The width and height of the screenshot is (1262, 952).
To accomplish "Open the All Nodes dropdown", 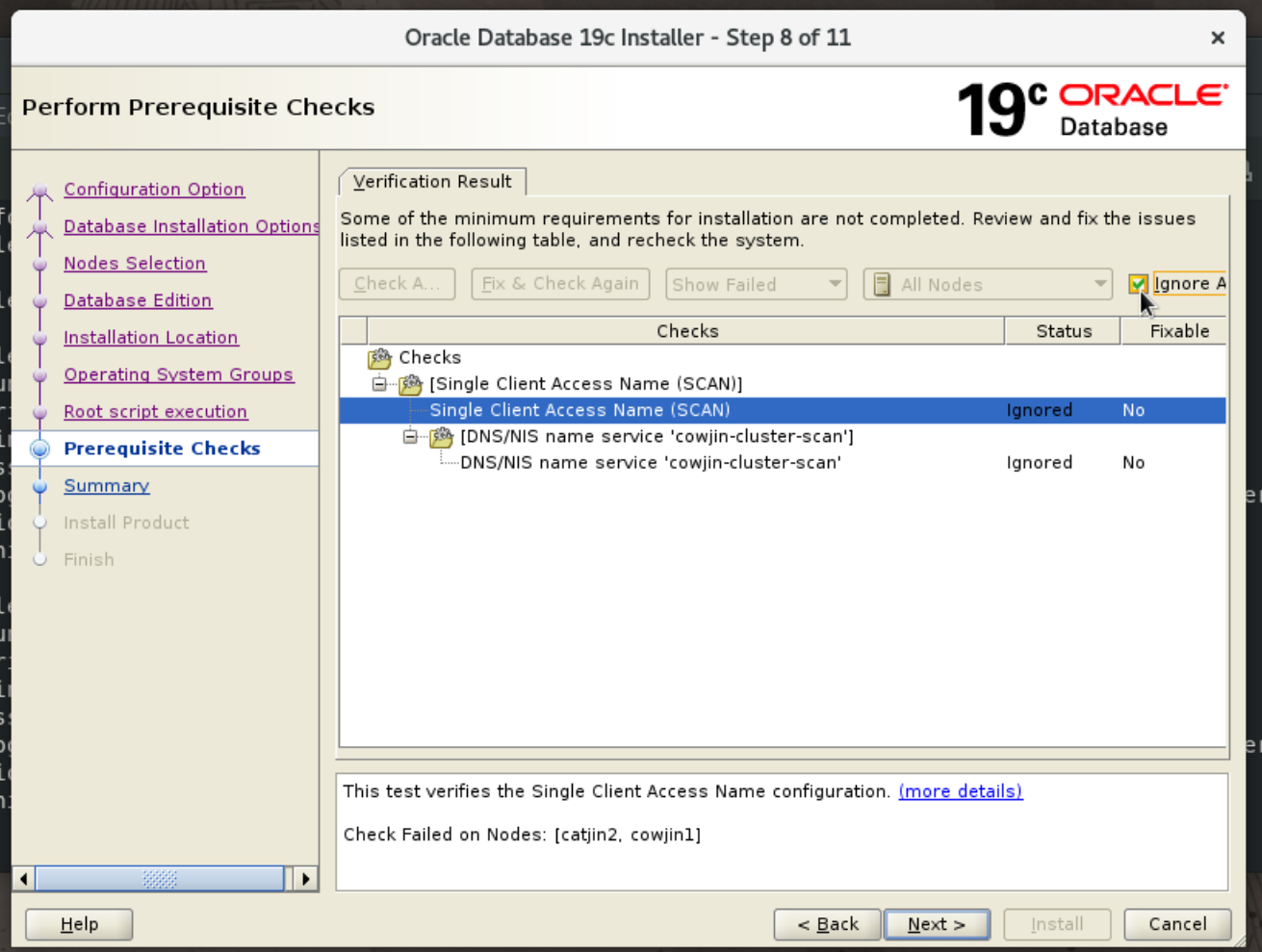I will (988, 284).
